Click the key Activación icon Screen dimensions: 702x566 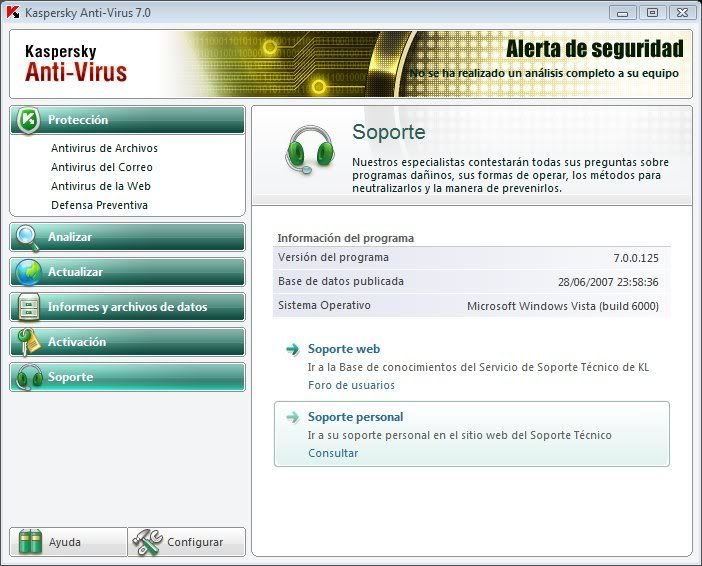click(29, 342)
